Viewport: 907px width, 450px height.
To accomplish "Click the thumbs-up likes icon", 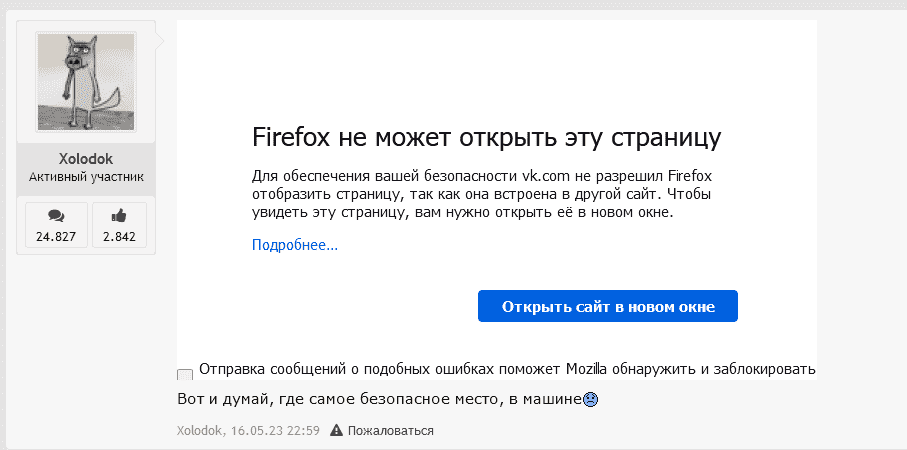I will pyautogui.click(x=119, y=215).
